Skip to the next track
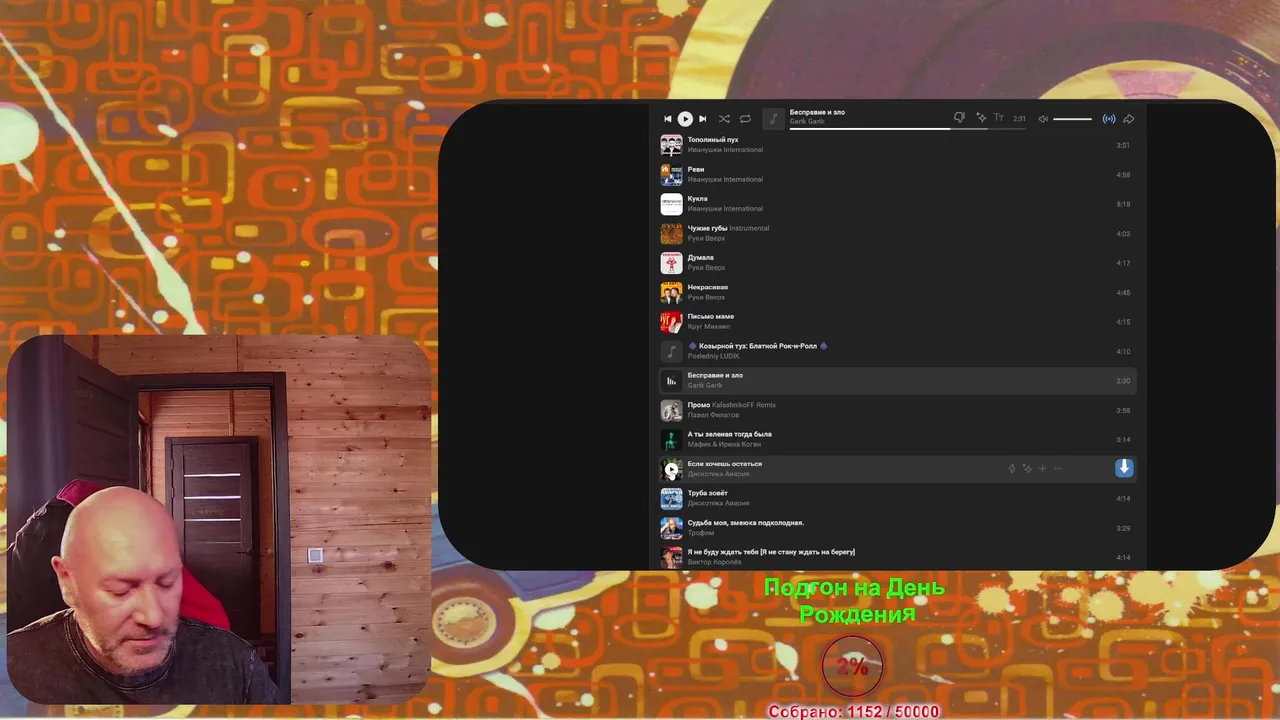The width and height of the screenshot is (1280, 720). [x=702, y=119]
